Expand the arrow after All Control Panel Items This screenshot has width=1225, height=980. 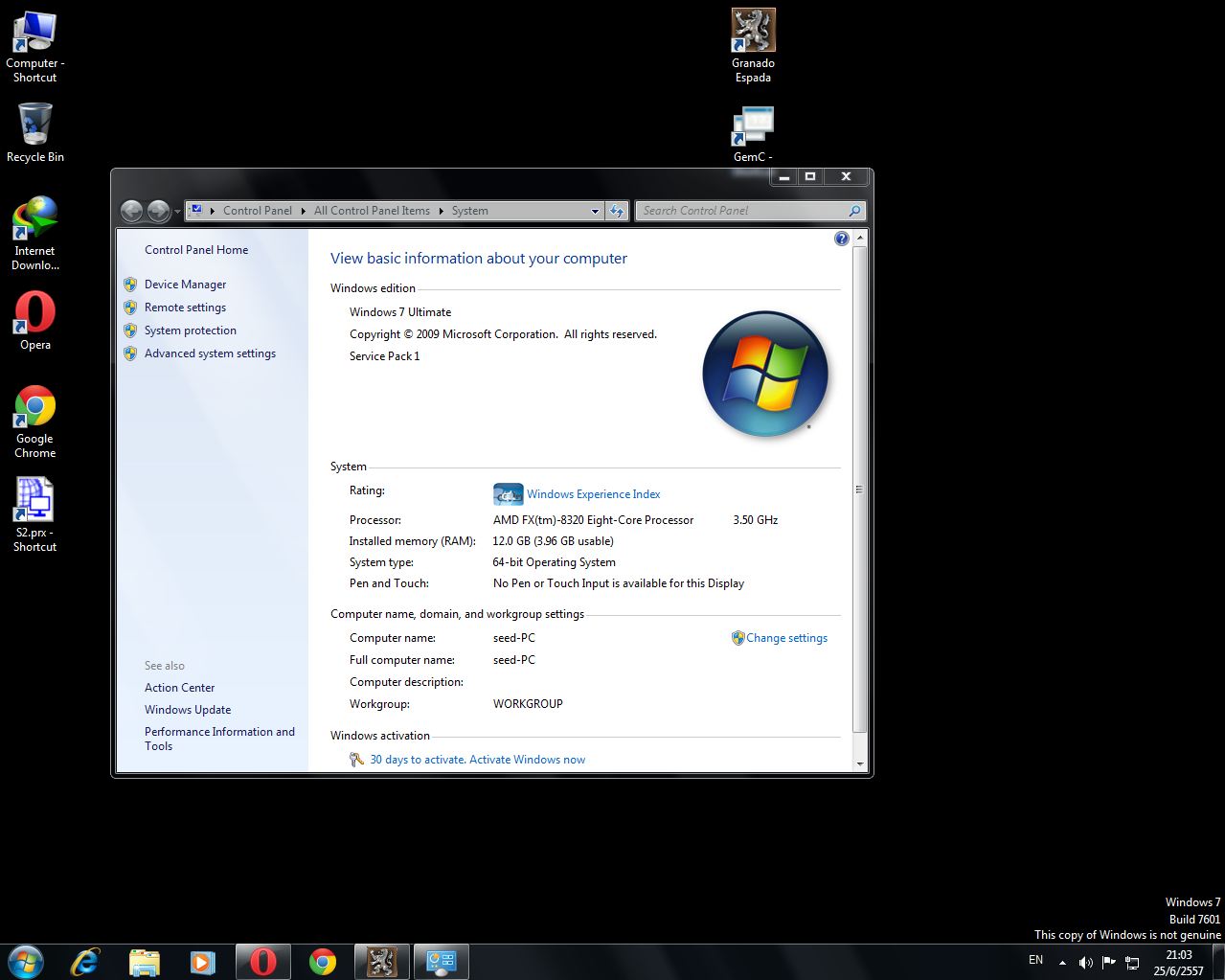(x=441, y=211)
